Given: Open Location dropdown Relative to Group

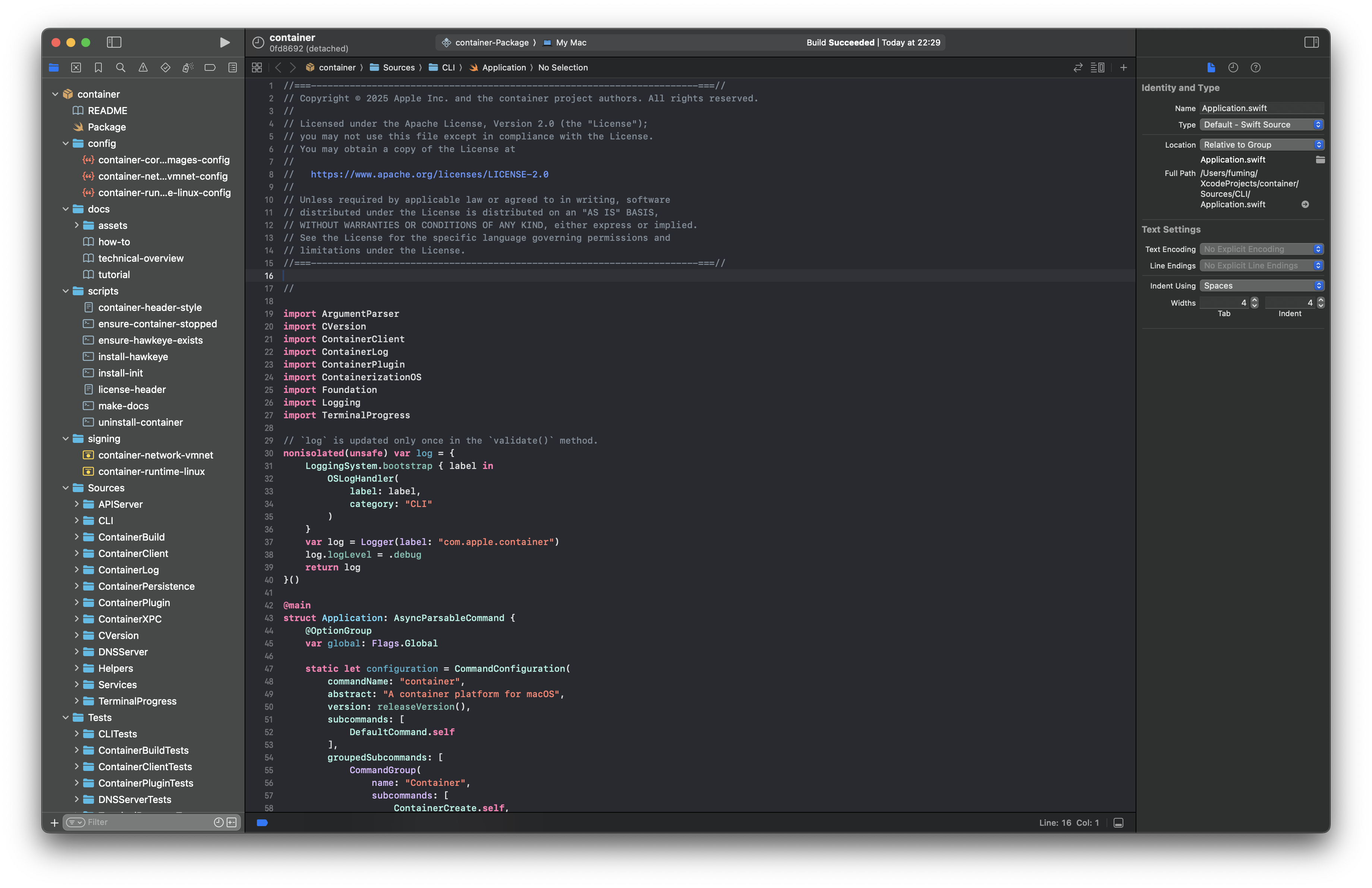Looking at the screenshot, I should tap(1262, 145).
